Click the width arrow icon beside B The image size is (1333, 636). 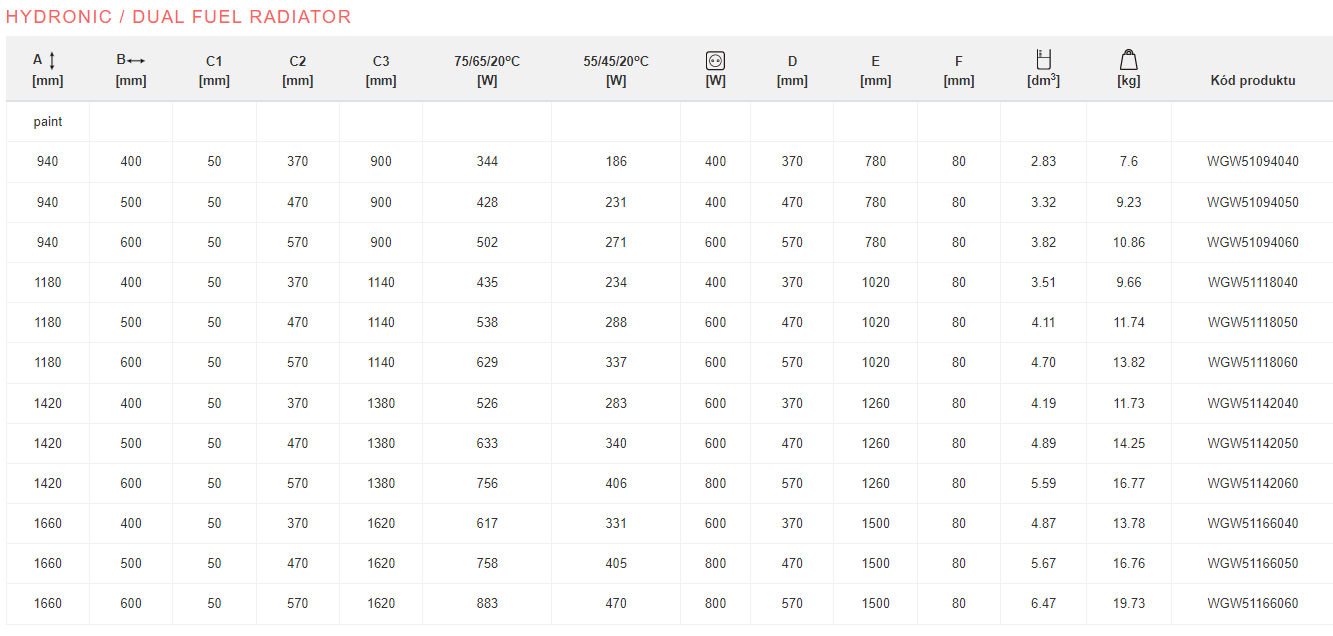[136, 60]
